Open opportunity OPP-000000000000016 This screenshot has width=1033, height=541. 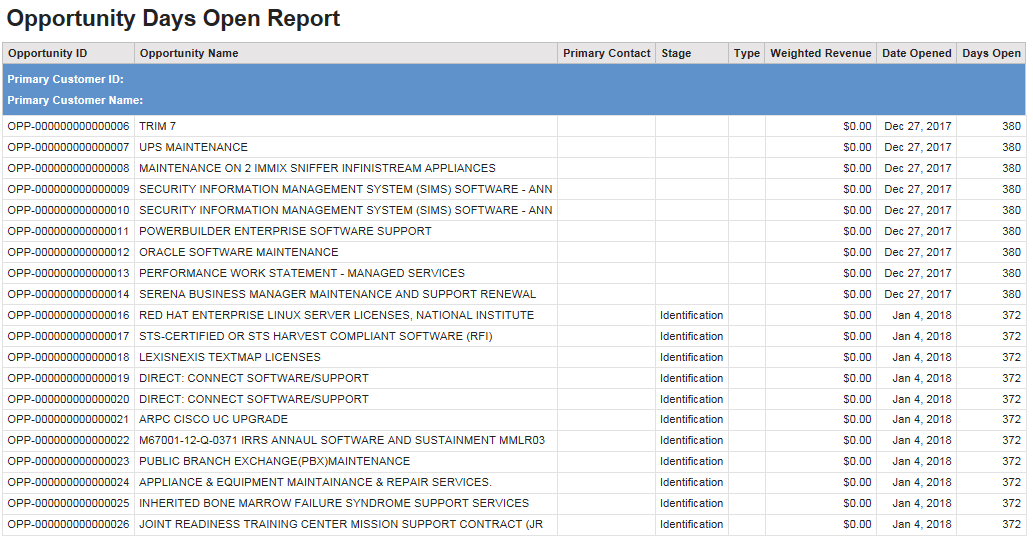coord(68,315)
